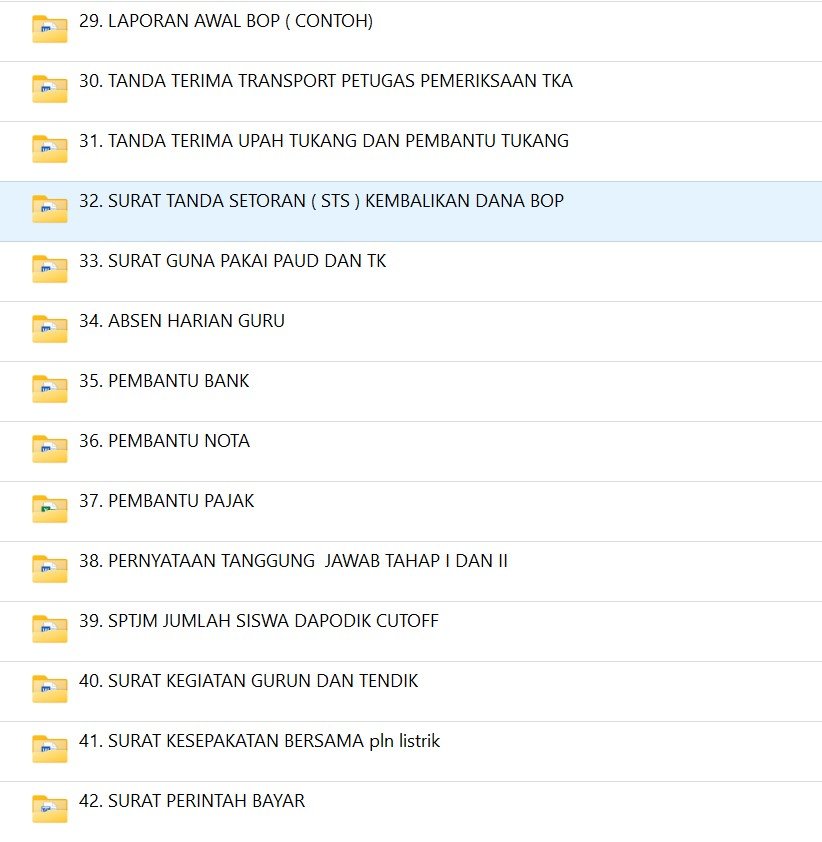The height and width of the screenshot is (842, 822).
Task: Select folder icon for 41. SURAT KESEPAKATAN BERSAMA
Action: click(x=49, y=749)
